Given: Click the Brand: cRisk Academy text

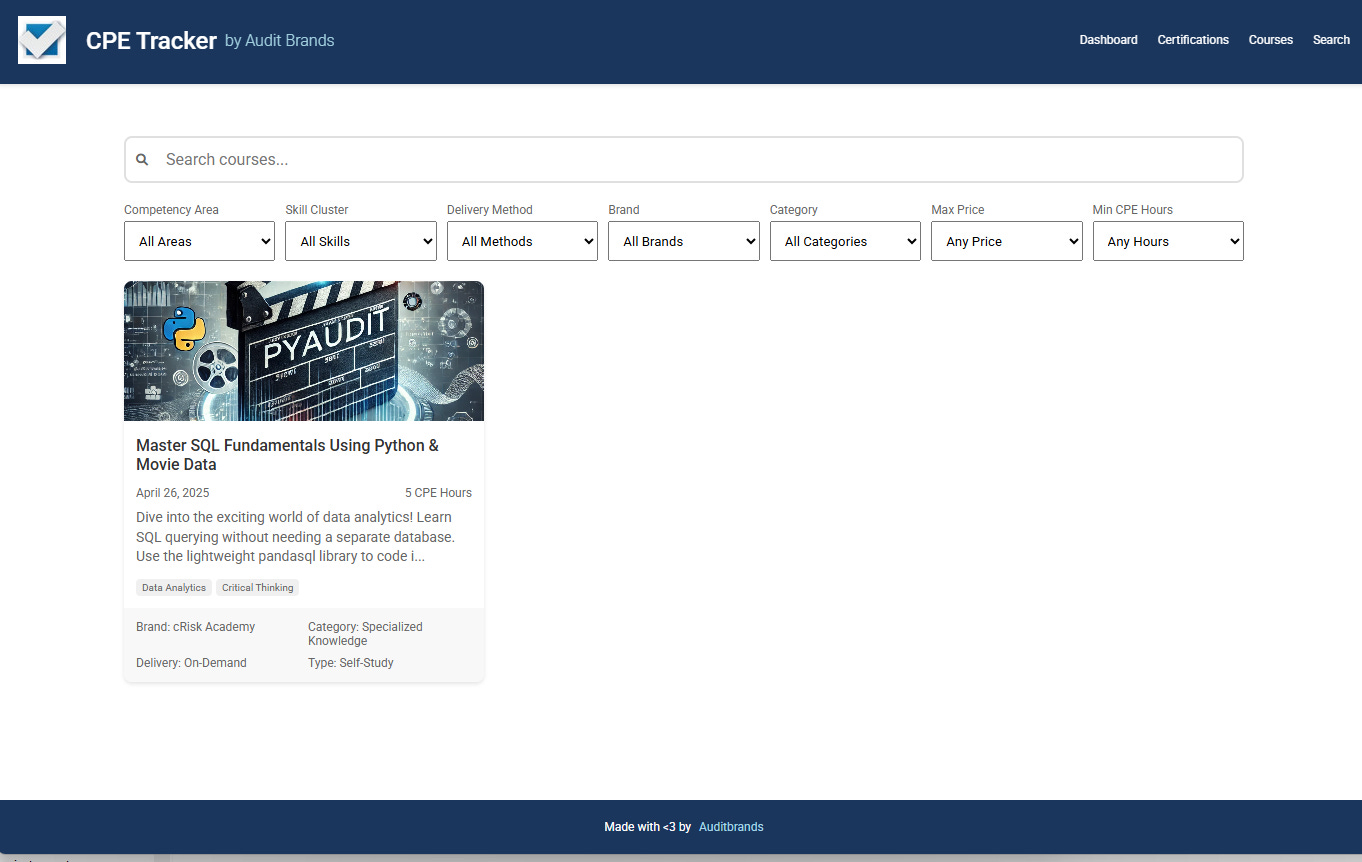Looking at the screenshot, I should click(196, 627).
